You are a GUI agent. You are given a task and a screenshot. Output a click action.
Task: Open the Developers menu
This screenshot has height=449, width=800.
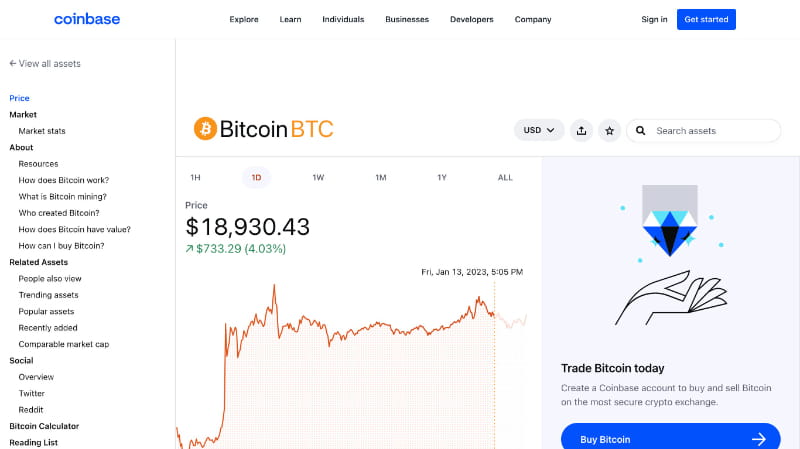(472, 19)
